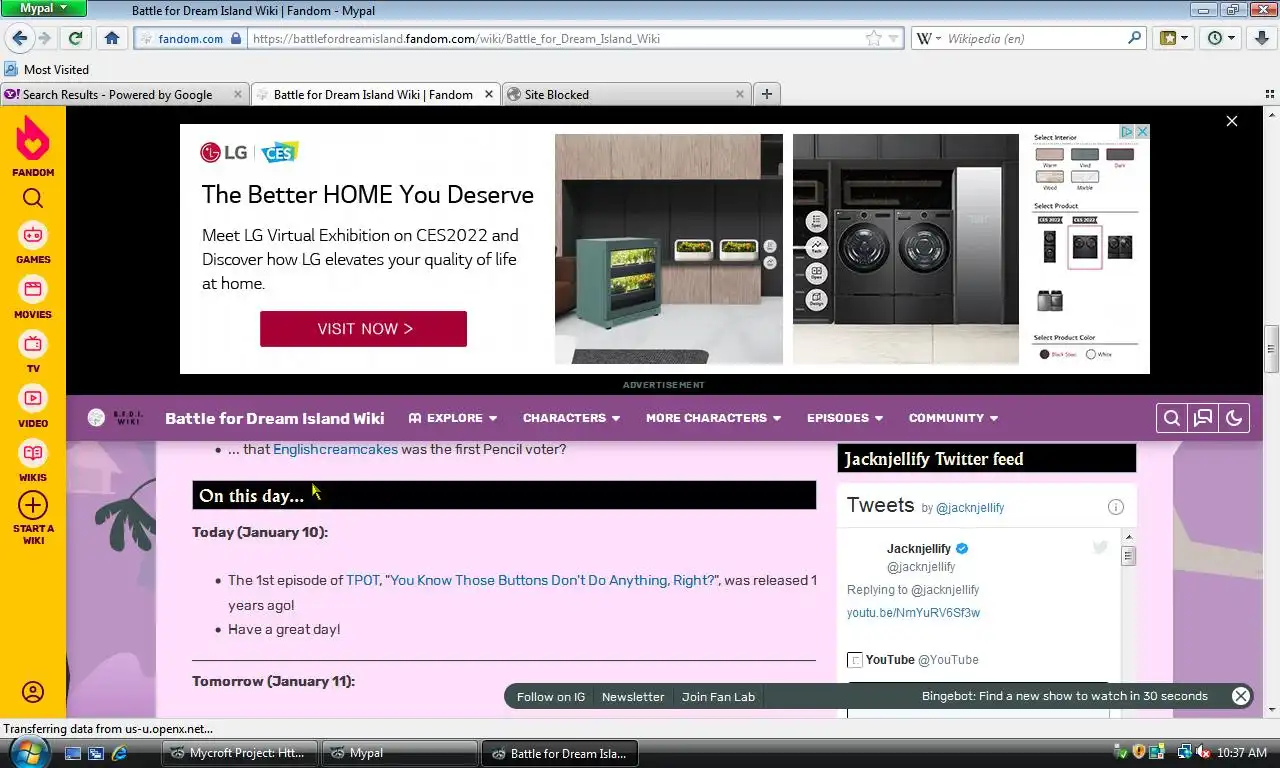The height and width of the screenshot is (768, 1280).
Task: Toggle dark theme with the moon icon
Action: pos(1234,418)
